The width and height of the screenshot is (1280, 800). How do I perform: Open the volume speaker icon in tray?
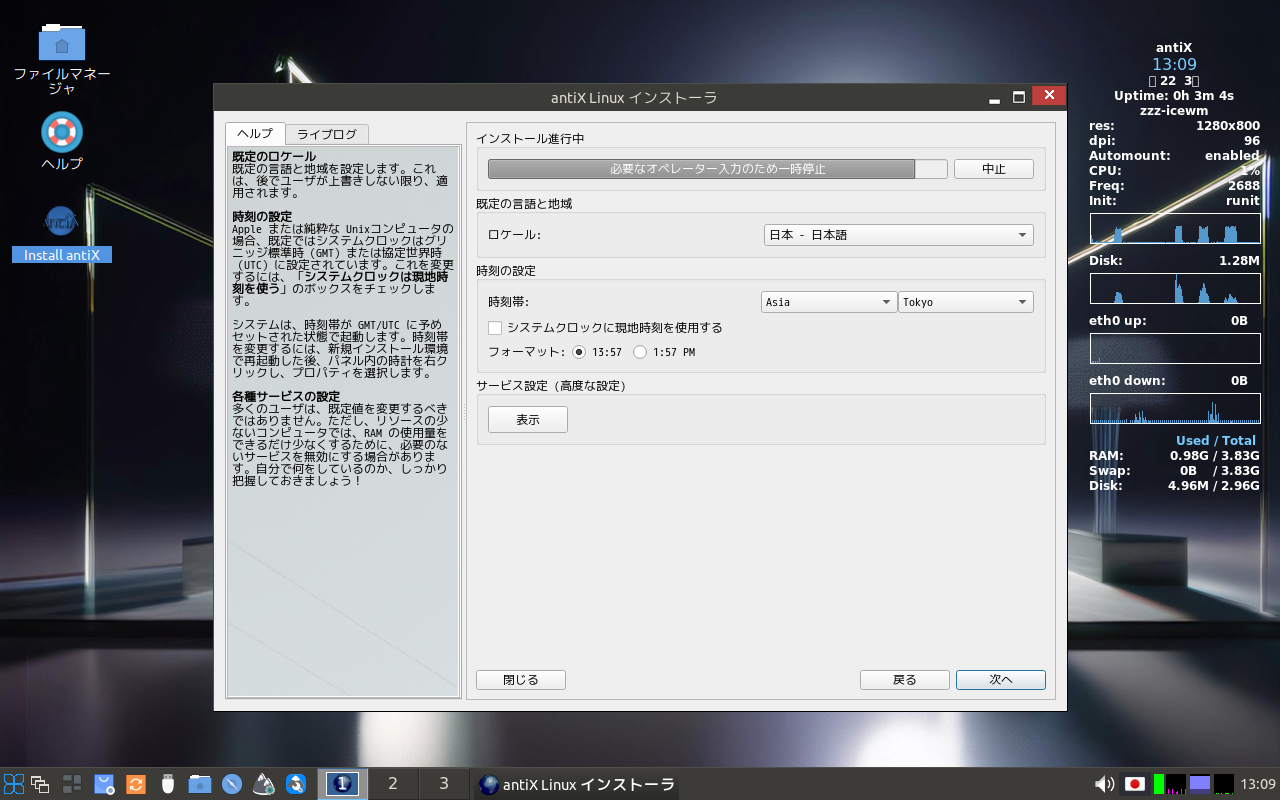(x=1105, y=784)
